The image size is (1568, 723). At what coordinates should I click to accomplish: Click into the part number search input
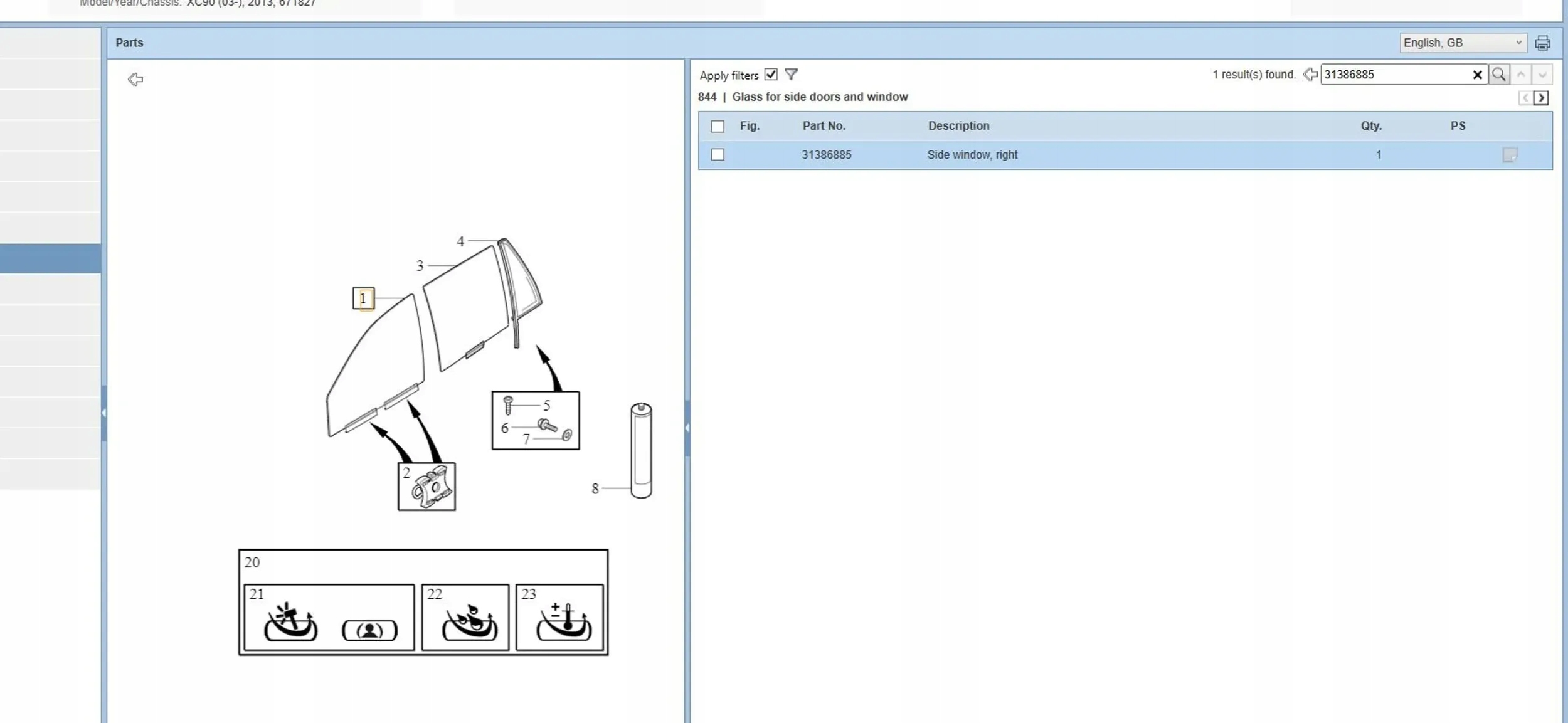click(1392, 75)
